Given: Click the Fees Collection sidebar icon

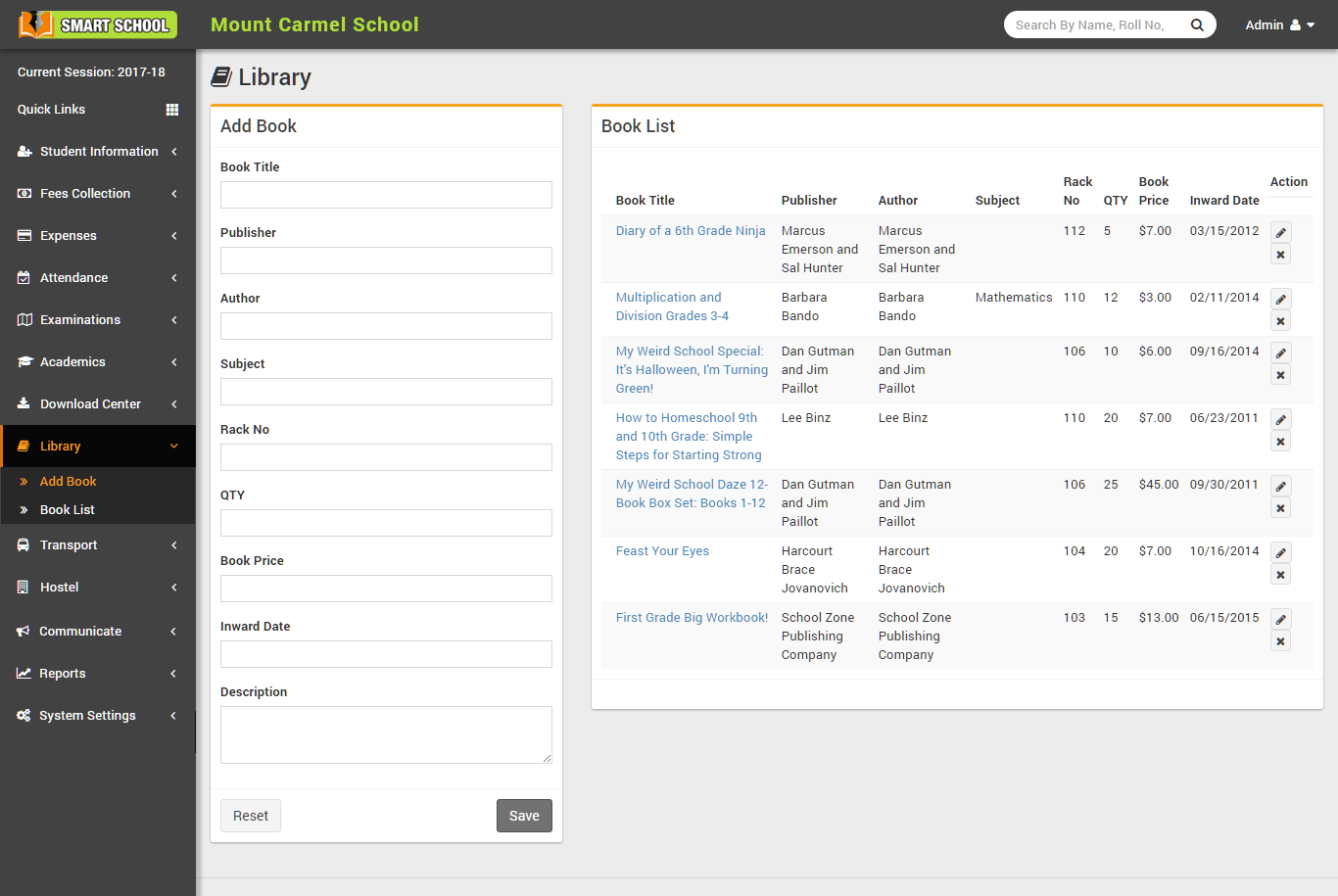Looking at the screenshot, I should [24, 193].
